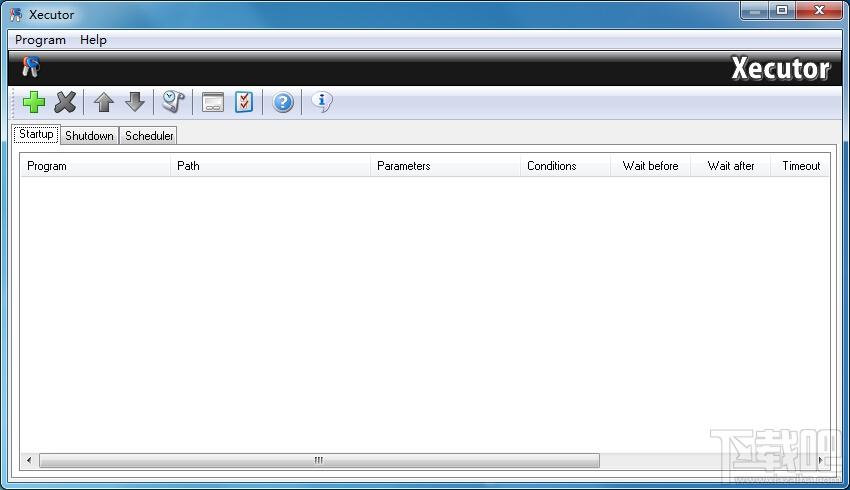850x490 pixels.
Task: Sort by the Path column header
Action: tap(271, 166)
